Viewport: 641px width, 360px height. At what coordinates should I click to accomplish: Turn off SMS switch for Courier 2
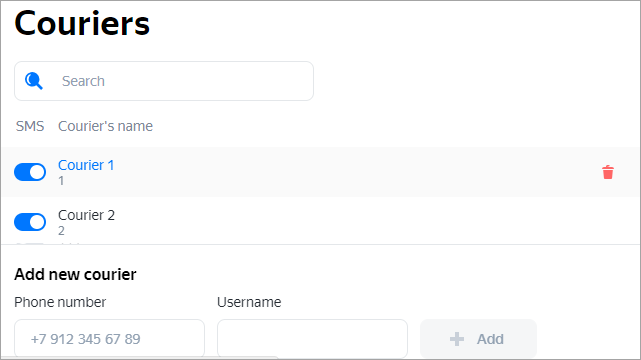[x=30, y=222]
